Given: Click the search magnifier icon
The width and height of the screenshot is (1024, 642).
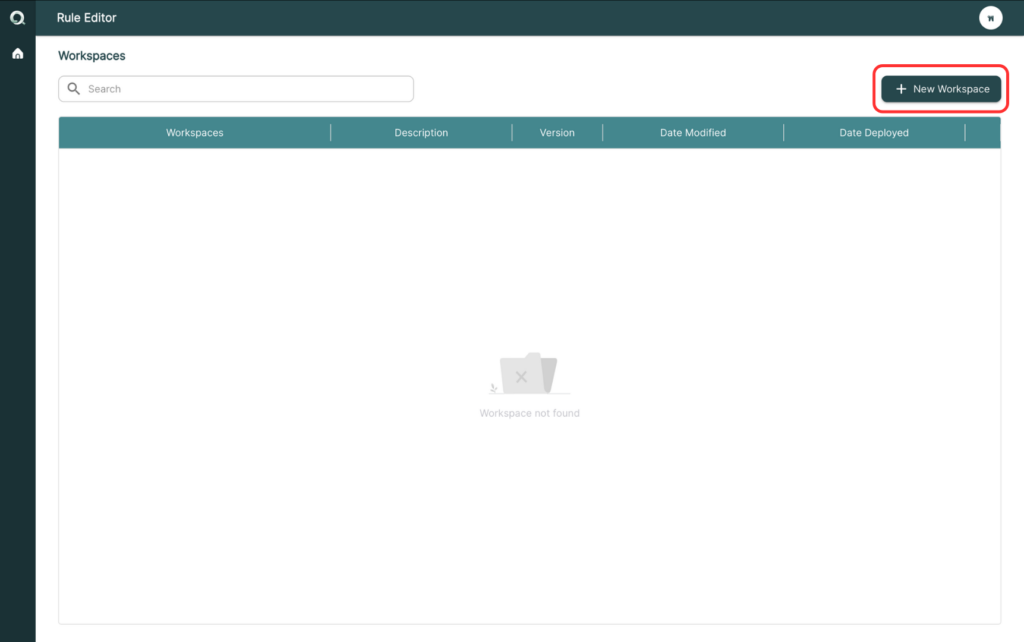Looking at the screenshot, I should pyautogui.click(x=74, y=88).
